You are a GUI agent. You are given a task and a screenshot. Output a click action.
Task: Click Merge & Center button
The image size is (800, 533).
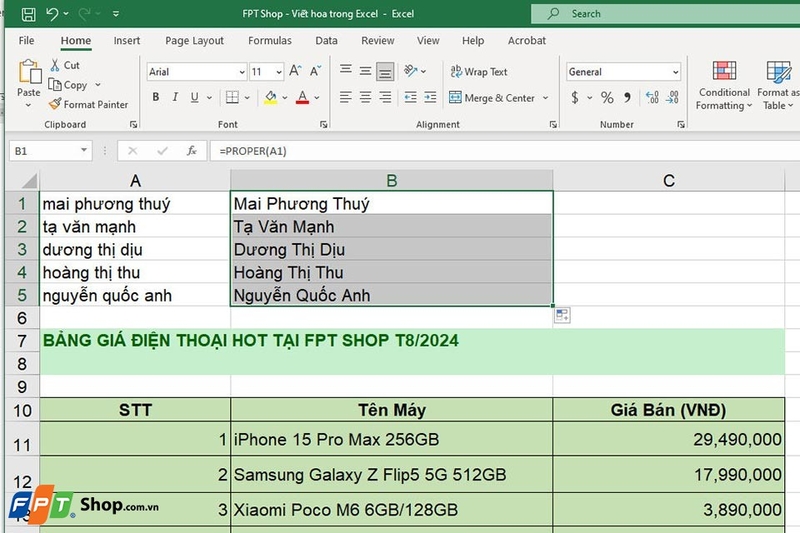[492, 97]
